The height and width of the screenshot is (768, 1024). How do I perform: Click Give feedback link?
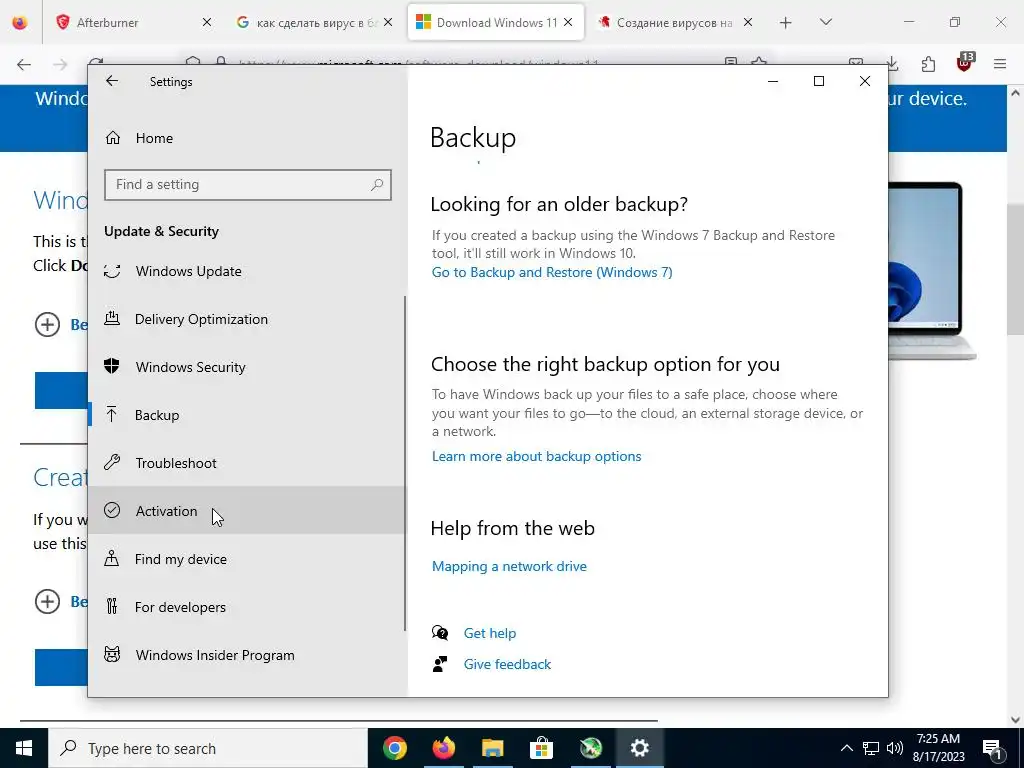pos(507,664)
